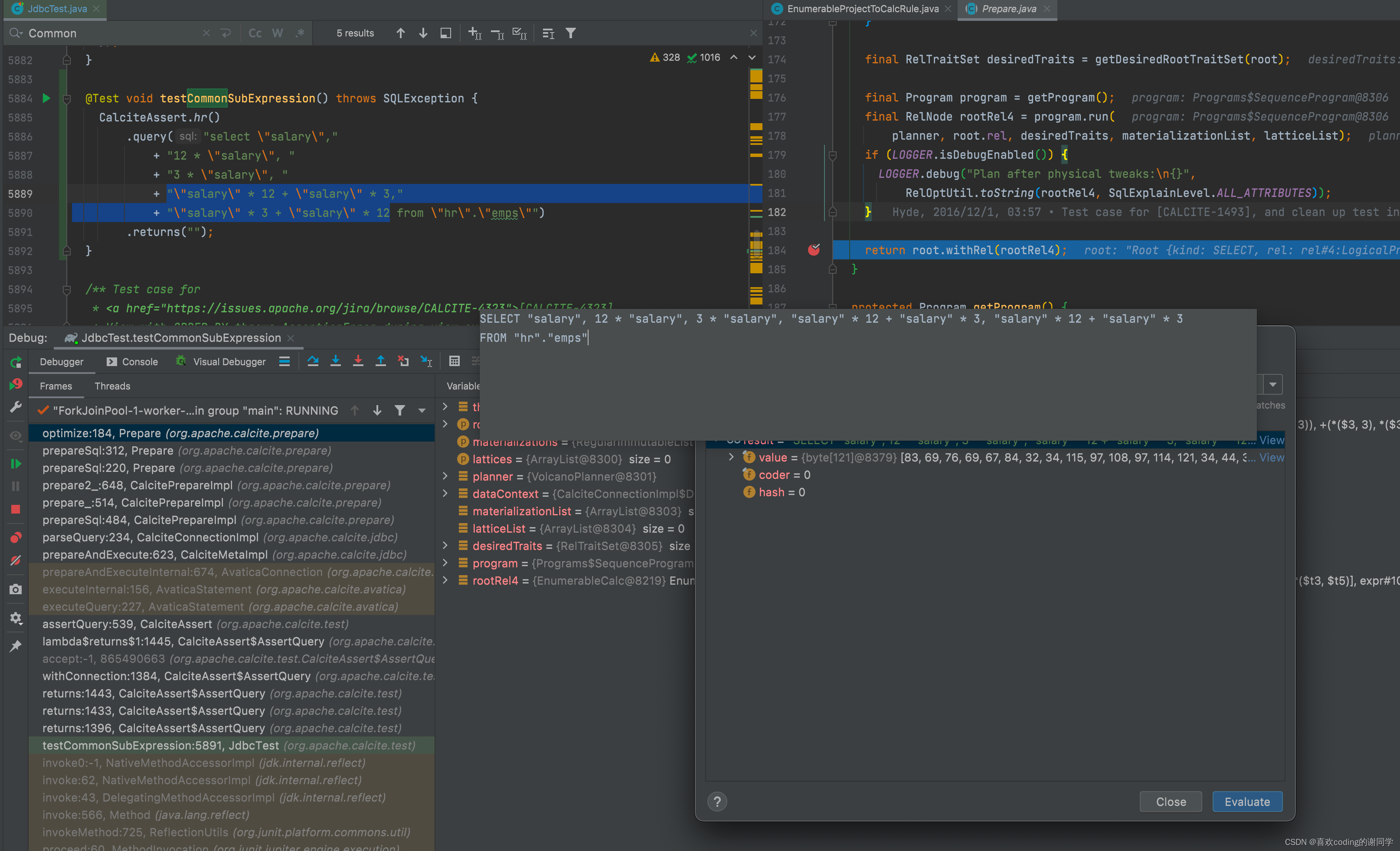Image resolution: width=1400 pixels, height=851 pixels.
Task: Expand the planner variable node
Action: (x=445, y=476)
